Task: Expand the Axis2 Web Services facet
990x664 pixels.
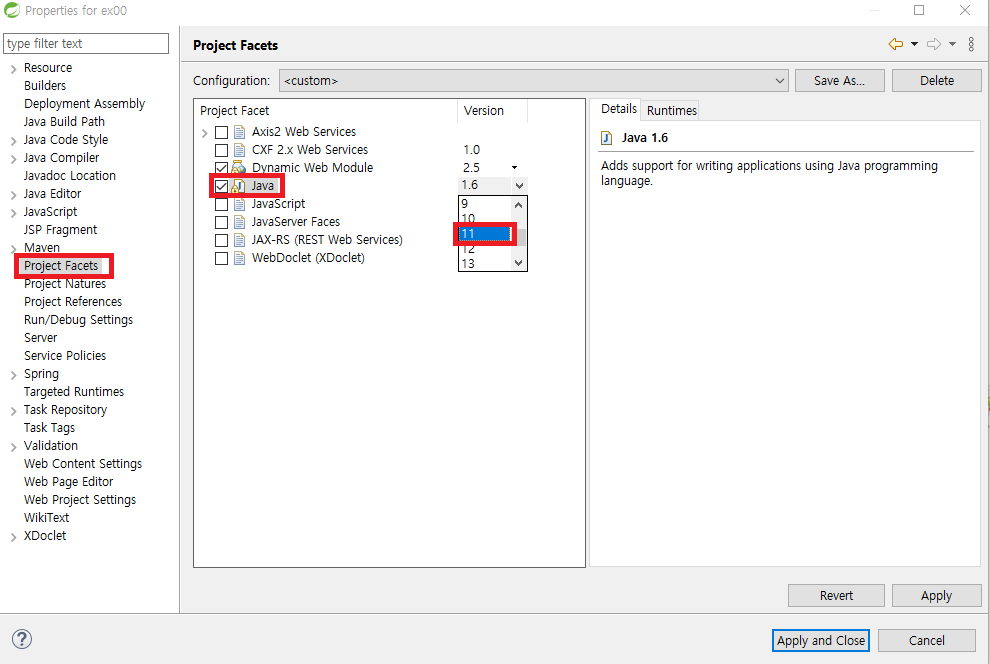Action: click(205, 133)
